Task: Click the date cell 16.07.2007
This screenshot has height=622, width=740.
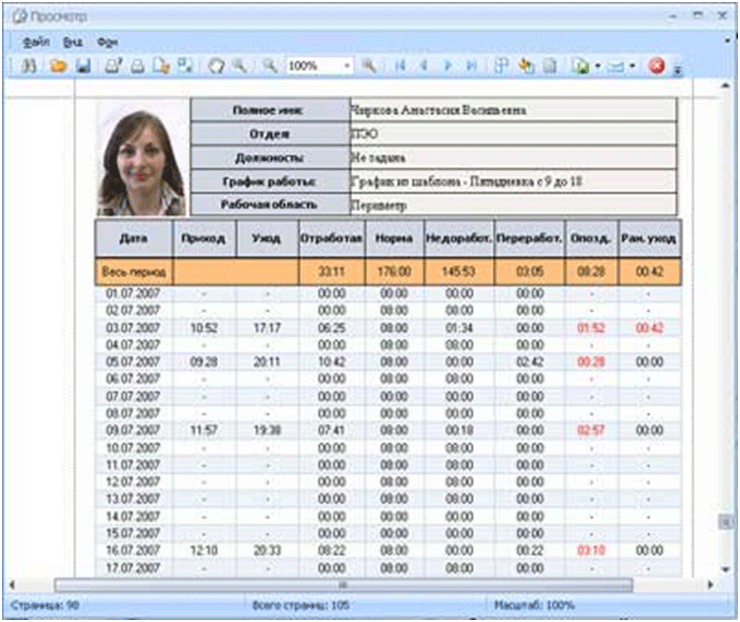Action: point(133,550)
